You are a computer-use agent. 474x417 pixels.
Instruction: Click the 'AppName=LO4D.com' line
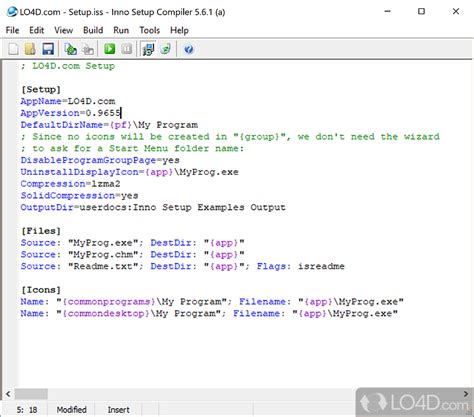point(68,101)
